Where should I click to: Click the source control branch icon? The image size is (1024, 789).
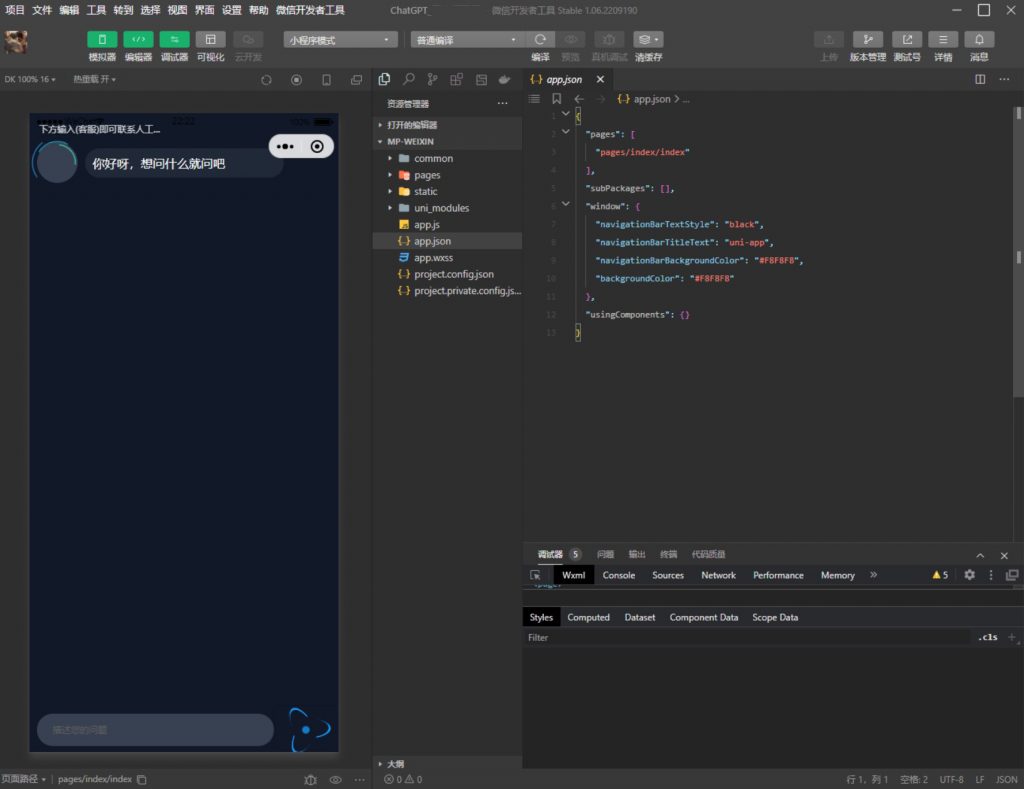(x=432, y=79)
